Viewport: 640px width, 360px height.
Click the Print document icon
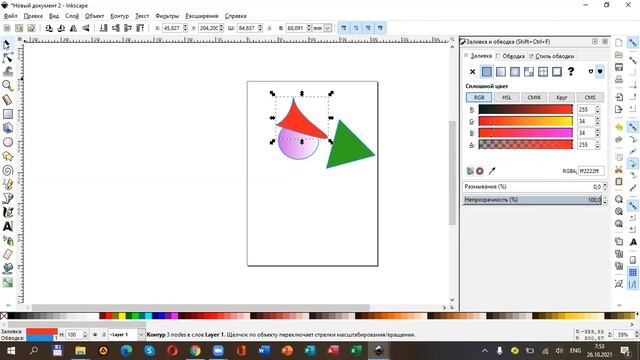[619, 79]
